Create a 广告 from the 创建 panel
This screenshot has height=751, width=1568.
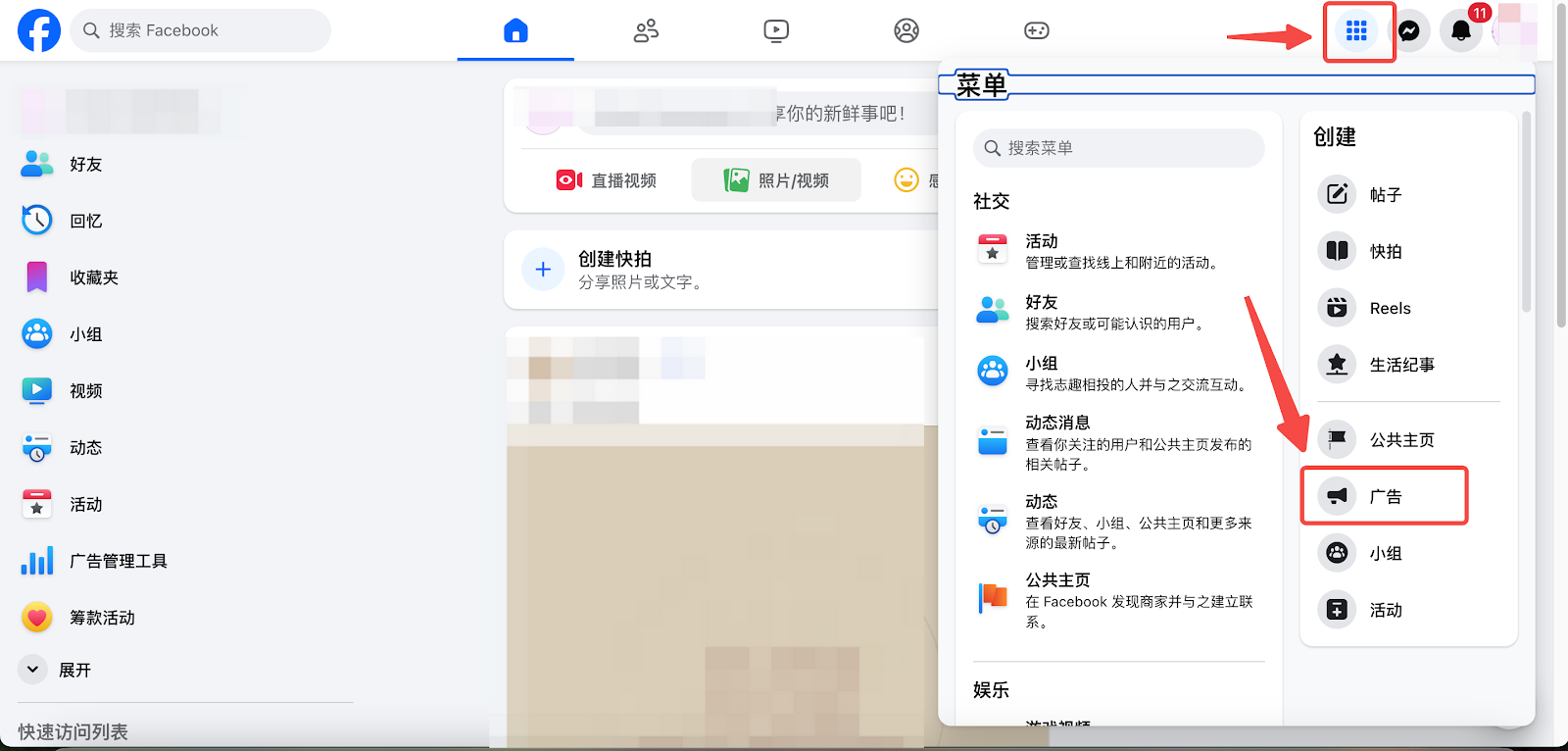(x=1409, y=496)
